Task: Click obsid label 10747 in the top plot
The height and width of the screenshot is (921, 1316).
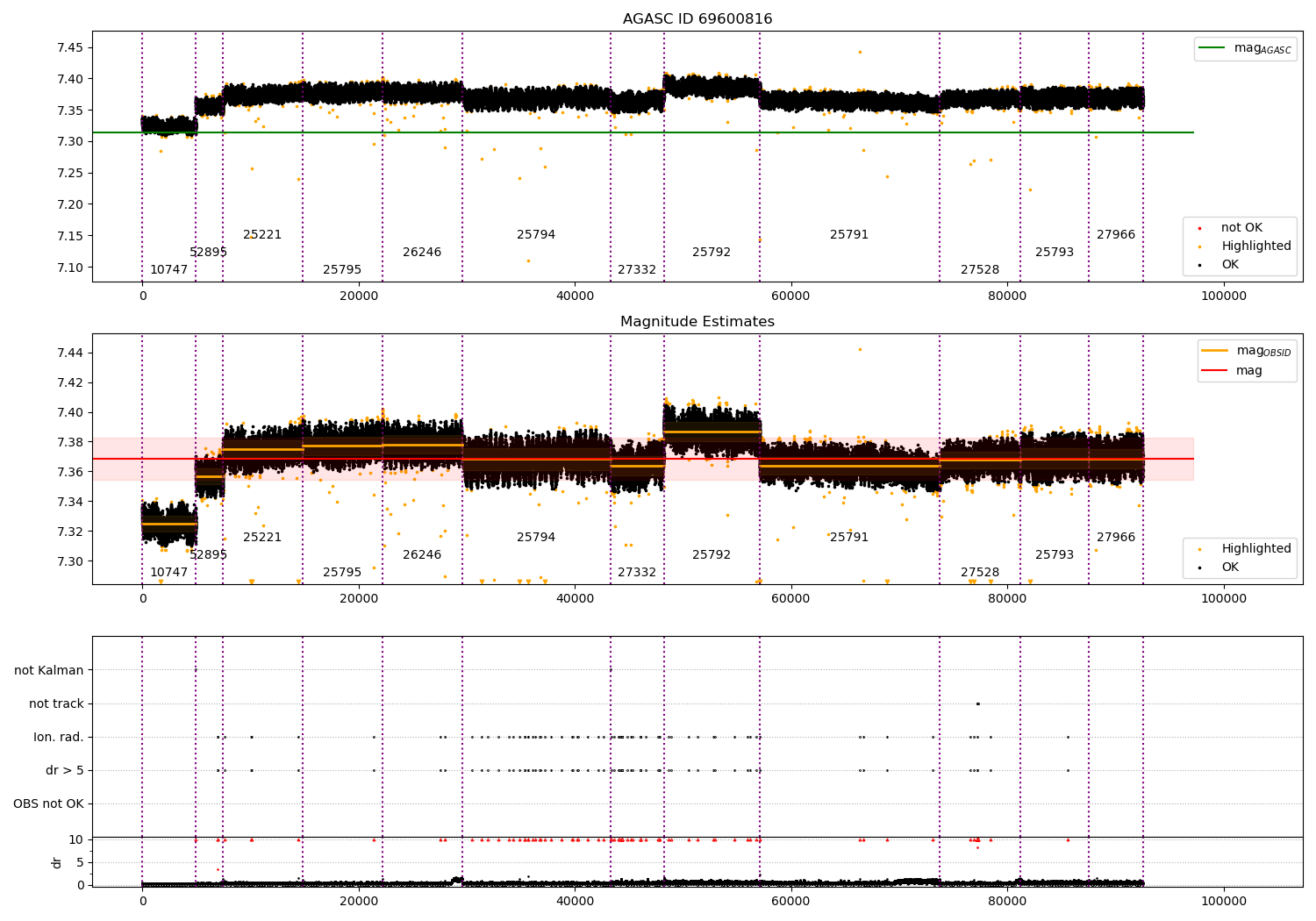Action: tap(168, 270)
